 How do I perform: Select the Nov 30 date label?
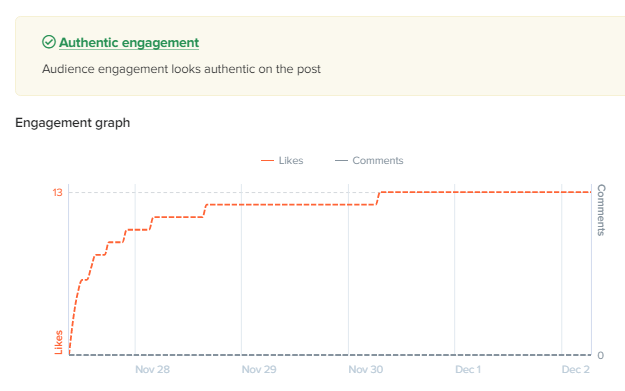[x=366, y=369]
